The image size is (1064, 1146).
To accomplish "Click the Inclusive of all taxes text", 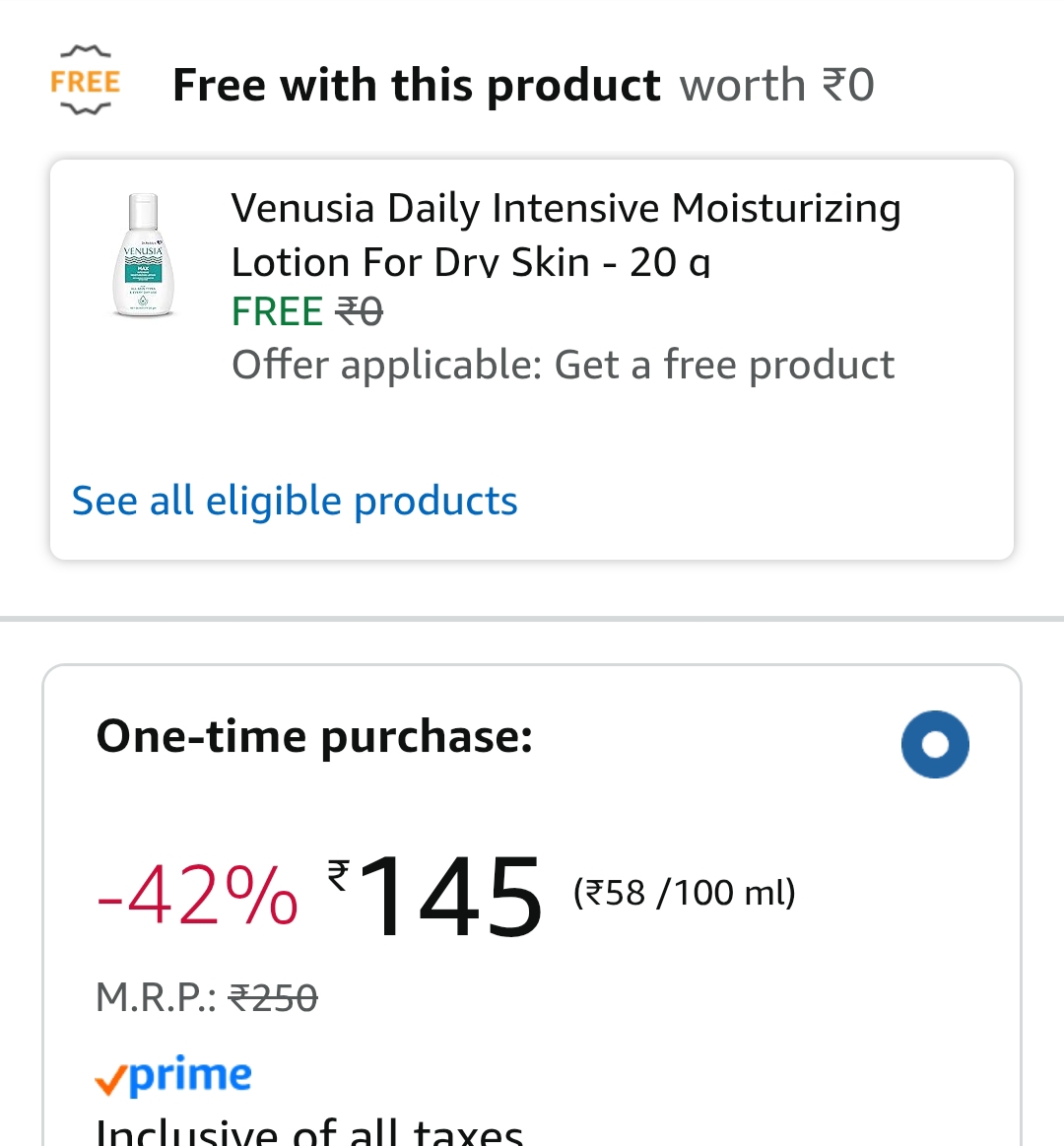I will (309, 1131).
